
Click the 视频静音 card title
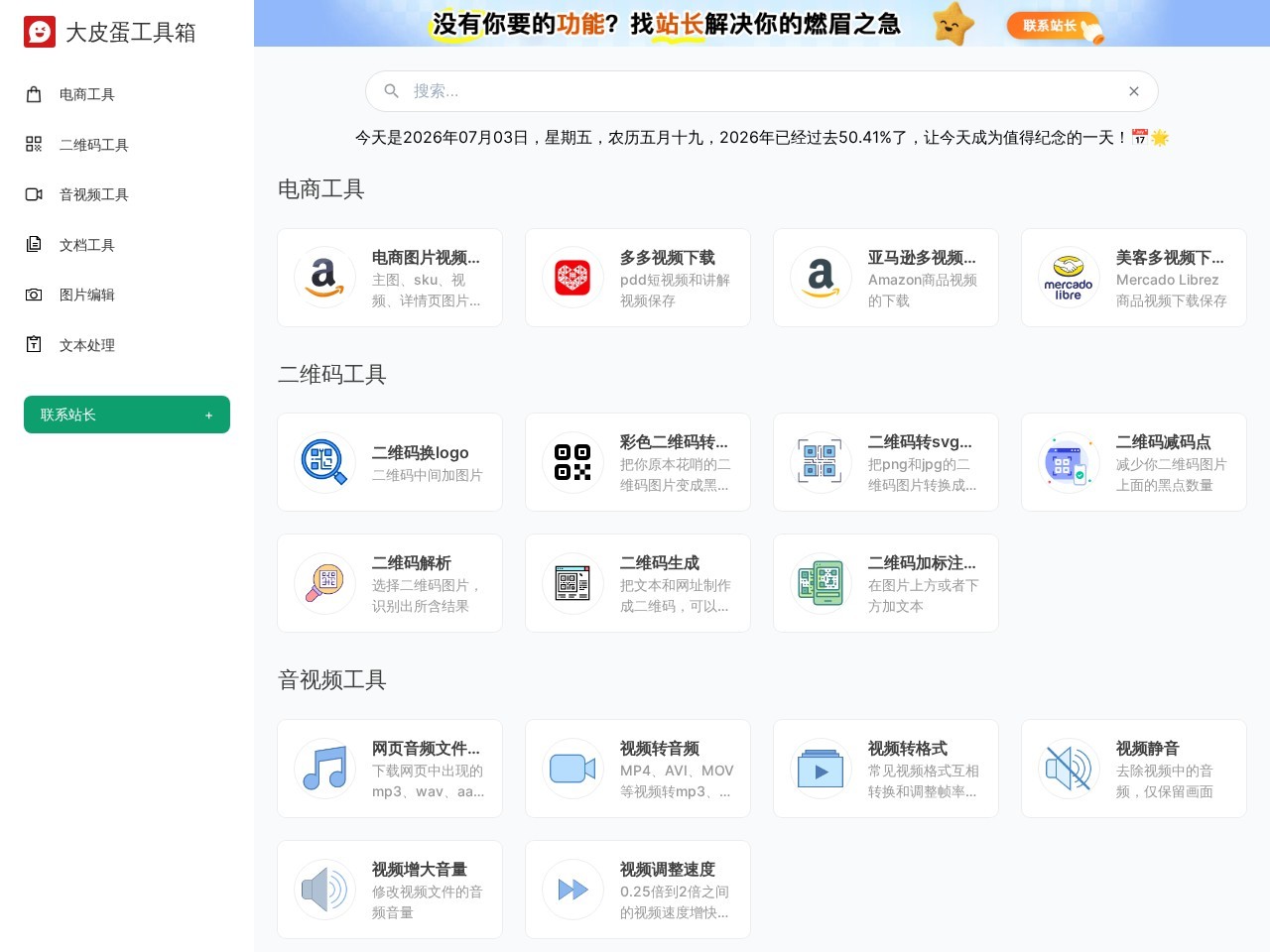1147,749
